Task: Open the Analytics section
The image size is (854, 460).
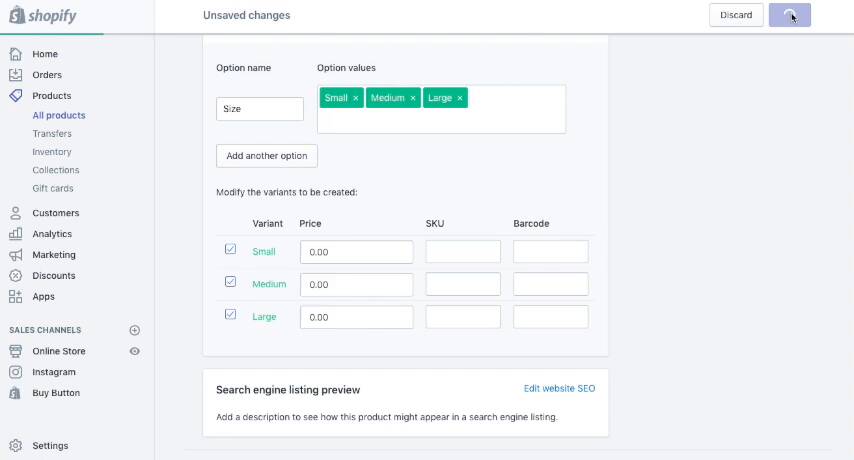Action: pyautogui.click(x=52, y=234)
